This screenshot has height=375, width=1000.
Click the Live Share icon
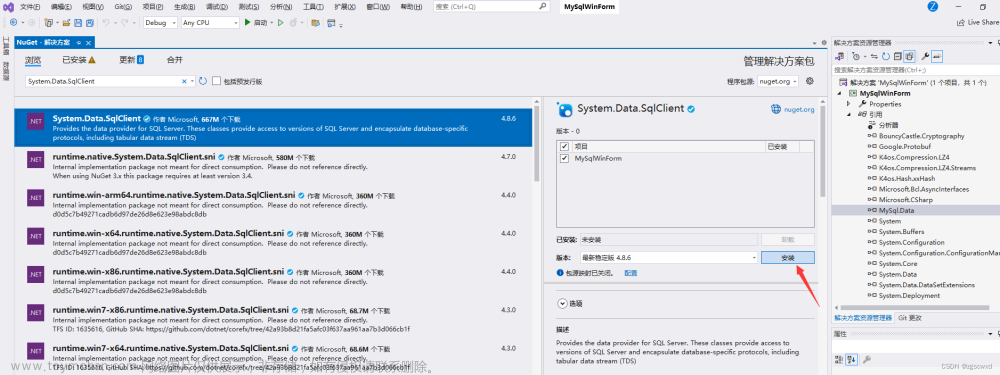click(961, 22)
